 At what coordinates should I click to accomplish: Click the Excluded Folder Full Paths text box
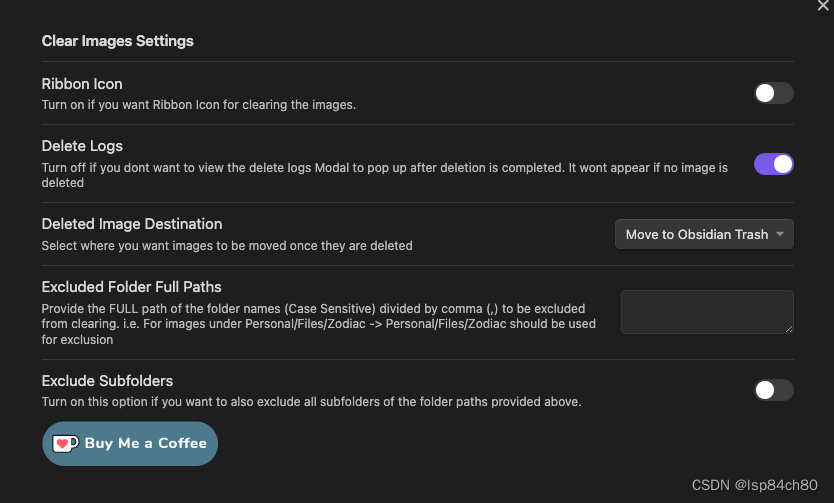pos(706,311)
